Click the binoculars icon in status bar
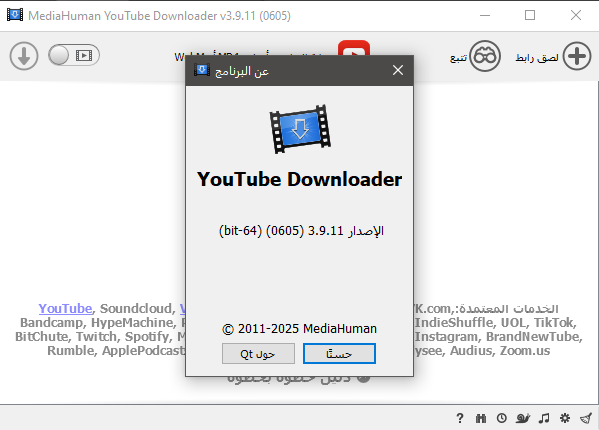The image size is (599, 430). click(x=481, y=419)
